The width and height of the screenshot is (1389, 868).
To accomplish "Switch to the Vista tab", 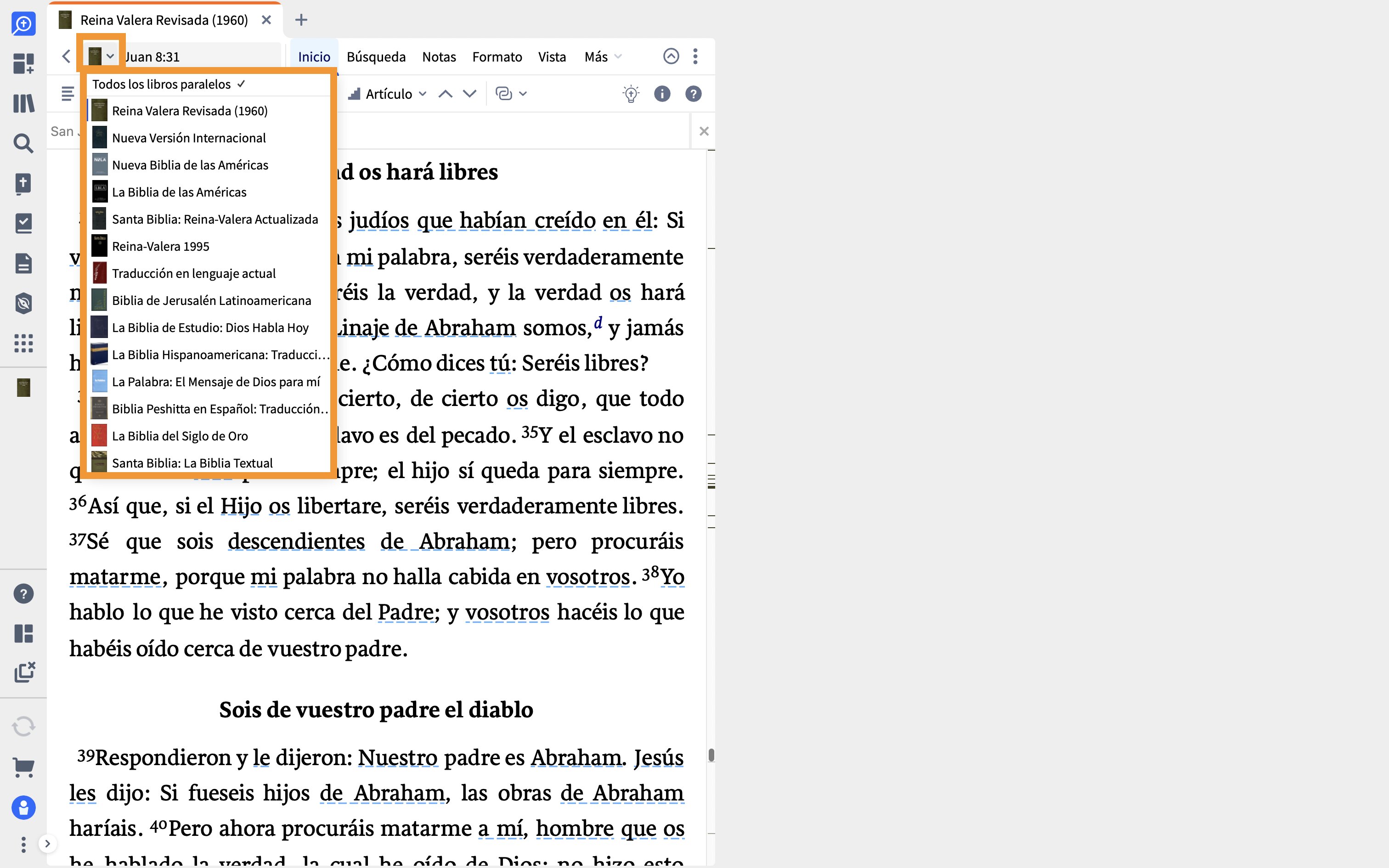I will click(x=552, y=57).
